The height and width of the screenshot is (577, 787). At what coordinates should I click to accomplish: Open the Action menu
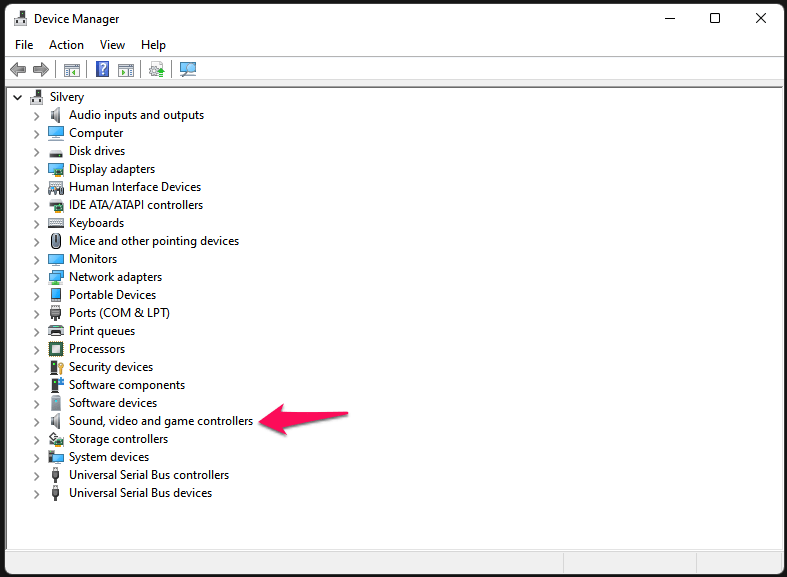pyautogui.click(x=66, y=45)
